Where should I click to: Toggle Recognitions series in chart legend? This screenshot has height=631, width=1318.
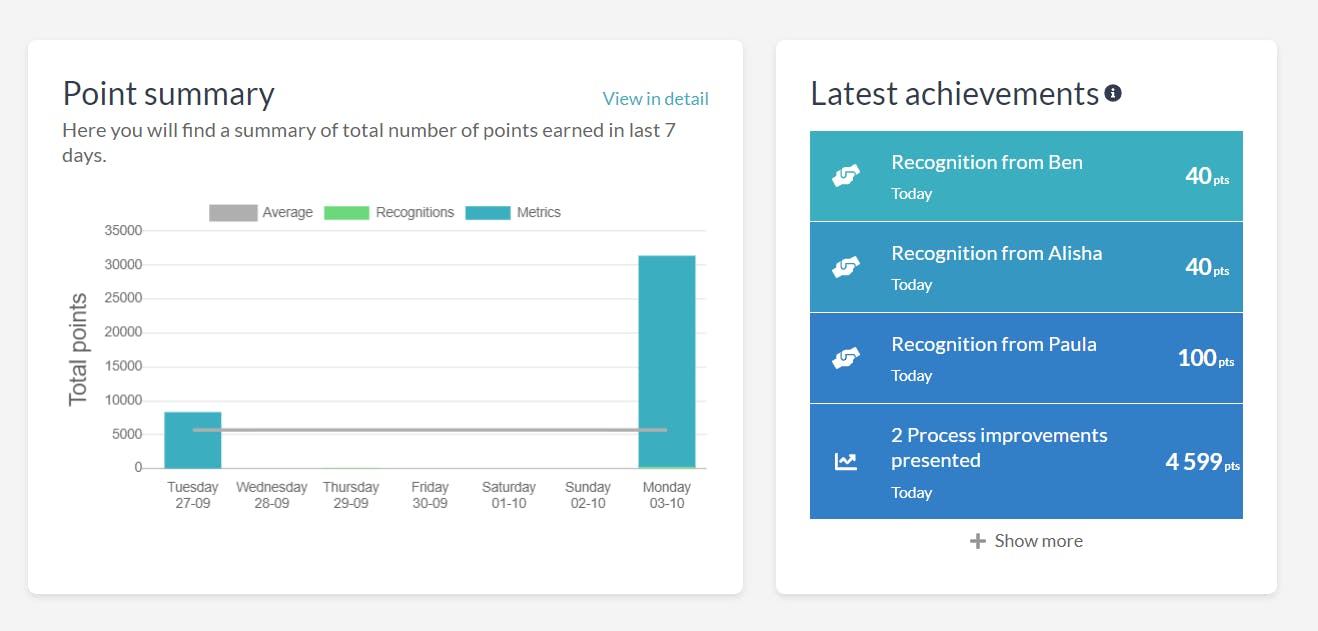pyautogui.click(x=389, y=212)
